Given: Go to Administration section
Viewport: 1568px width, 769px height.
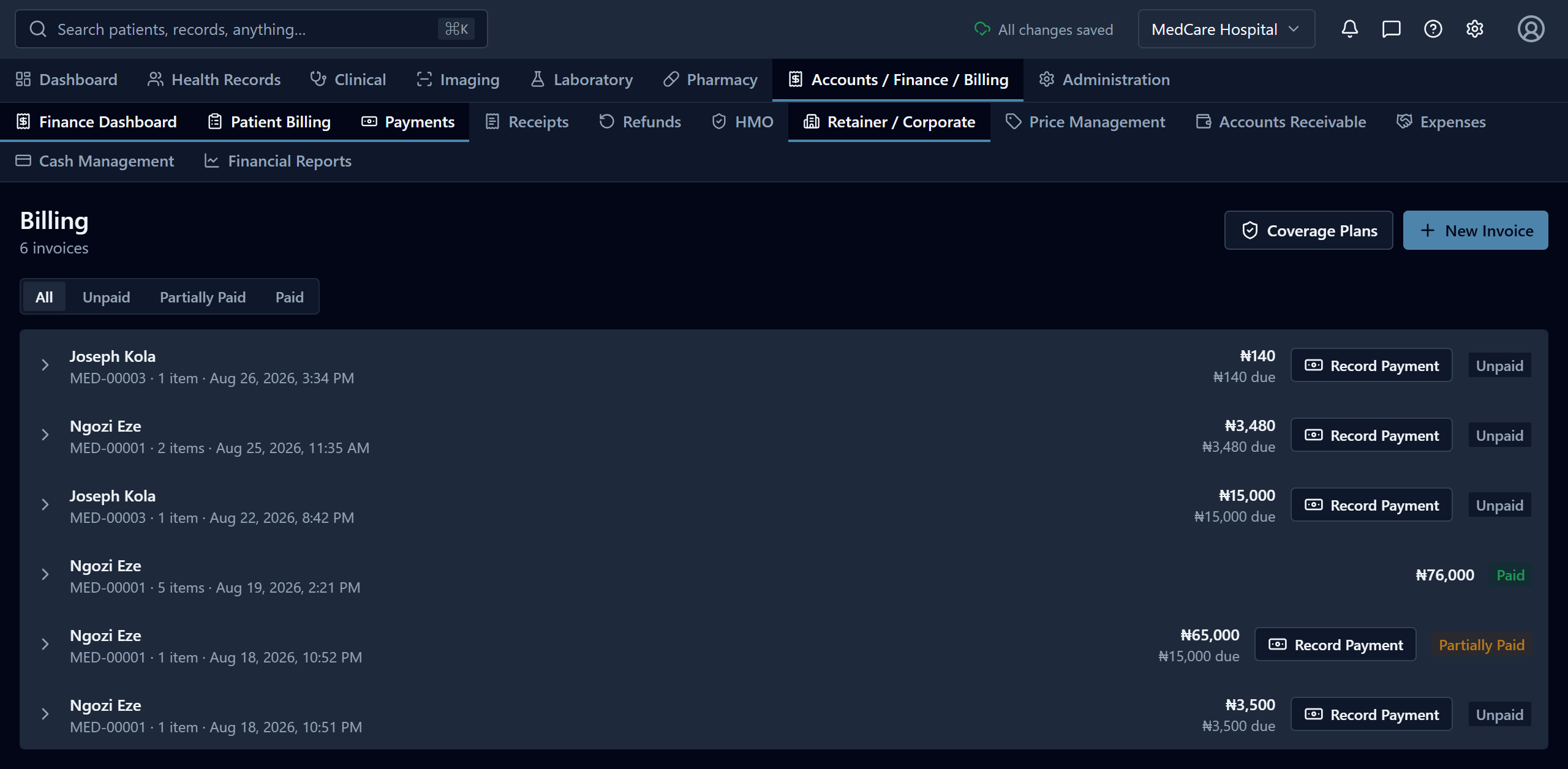Looking at the screenshot, I should tap(1104, 80).
